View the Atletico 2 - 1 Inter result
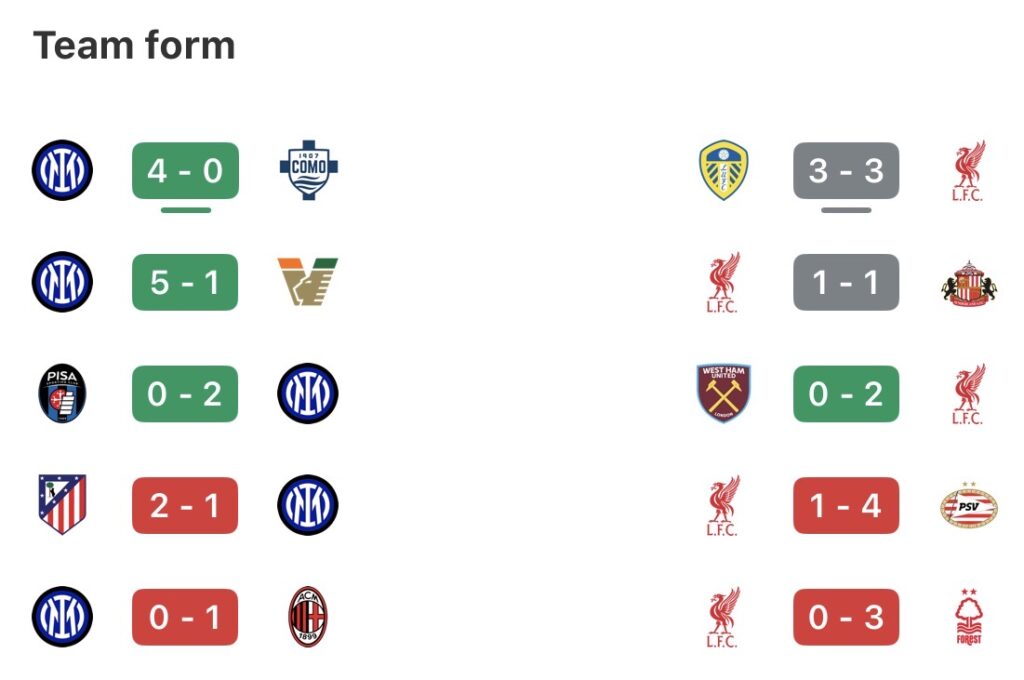 pyautogui.click(x=185, y=505)
